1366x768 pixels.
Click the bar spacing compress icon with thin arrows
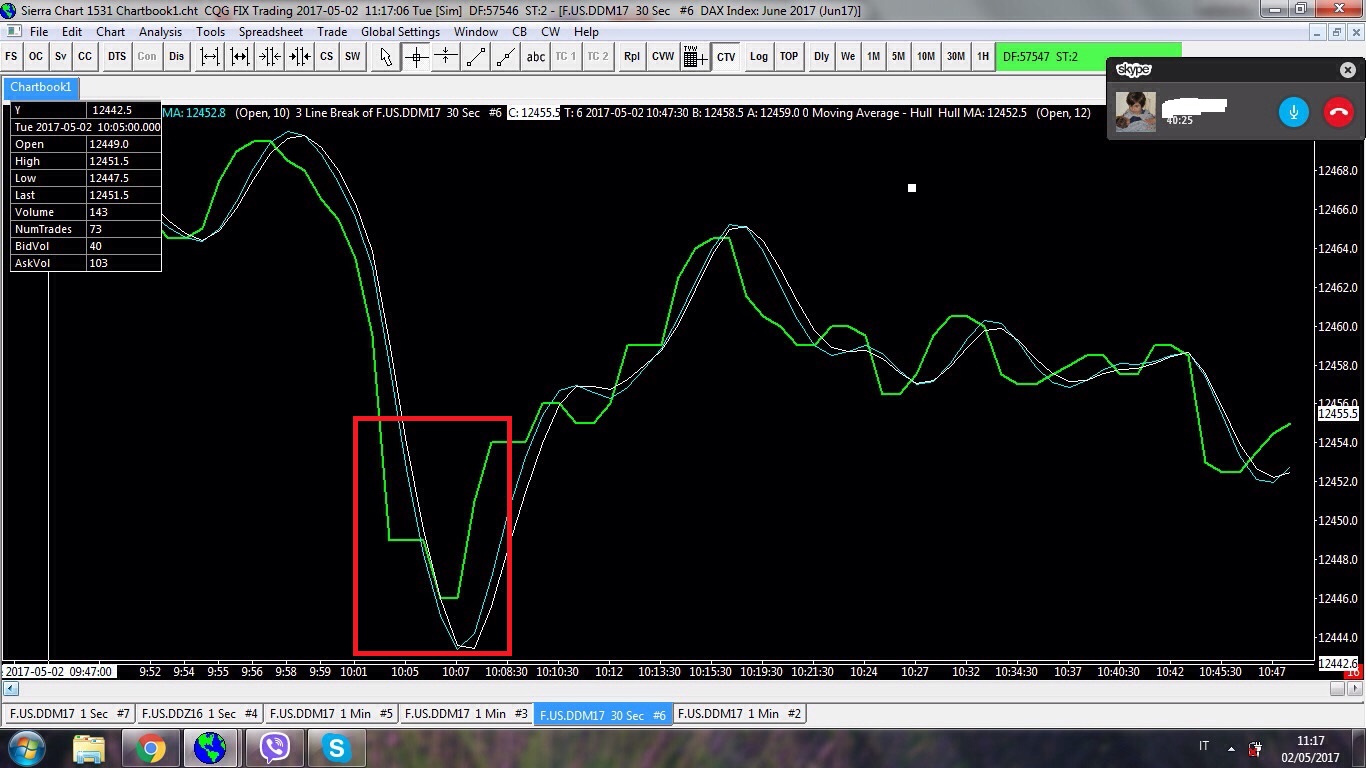270,56
